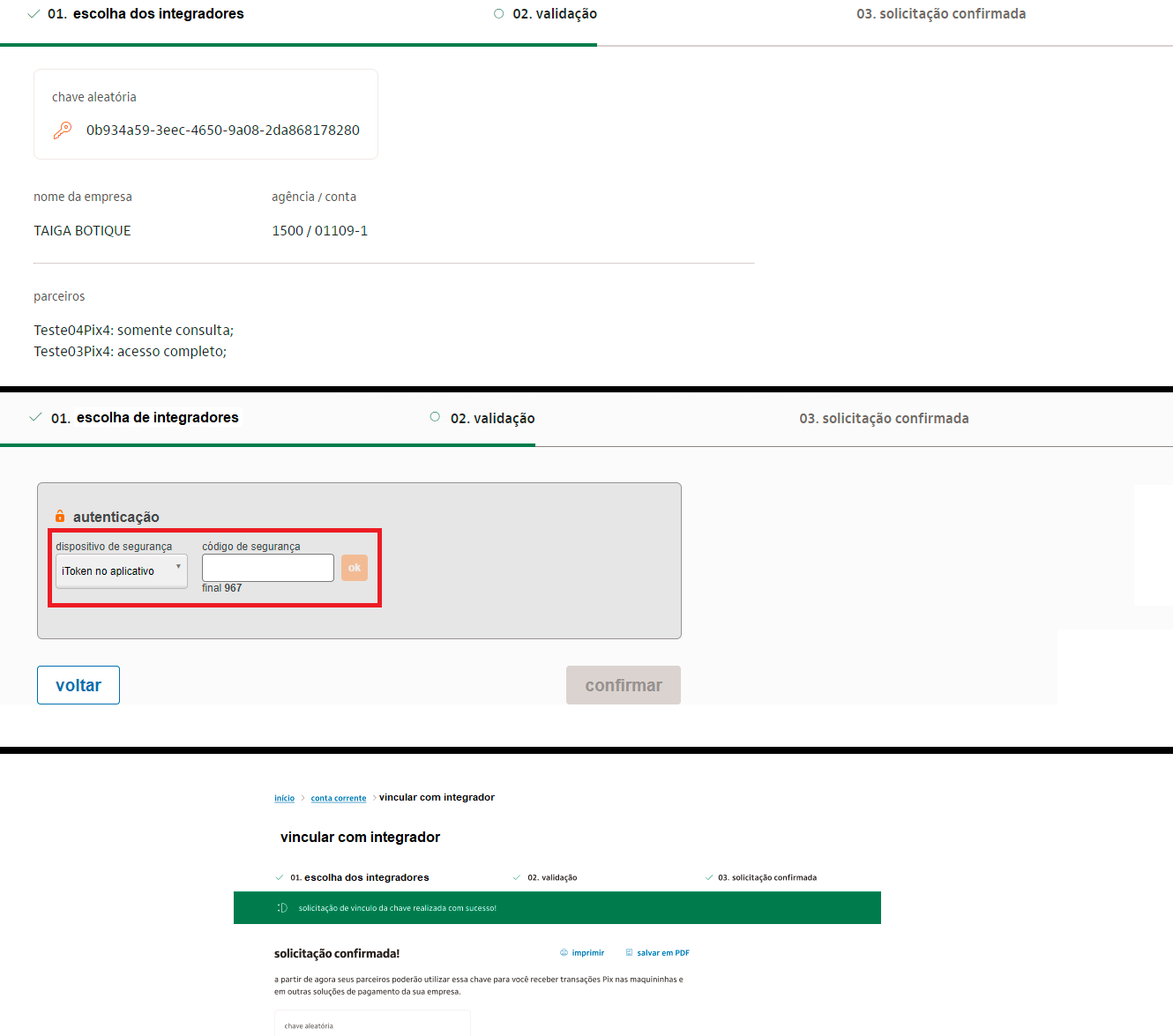Click the confirmar button
1173x1036 pixels.
pyautogui.click(x=623, y=685)
